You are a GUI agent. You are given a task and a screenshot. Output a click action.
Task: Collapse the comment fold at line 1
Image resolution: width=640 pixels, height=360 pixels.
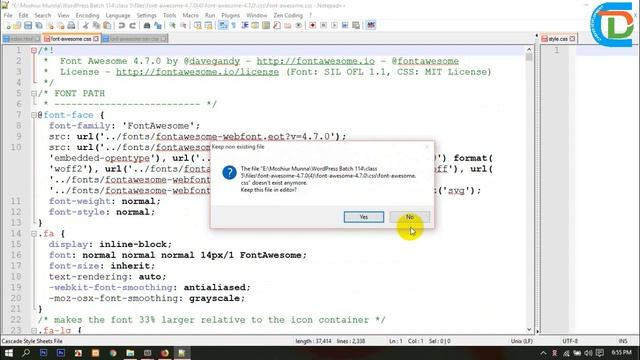(x=34, y=51)
